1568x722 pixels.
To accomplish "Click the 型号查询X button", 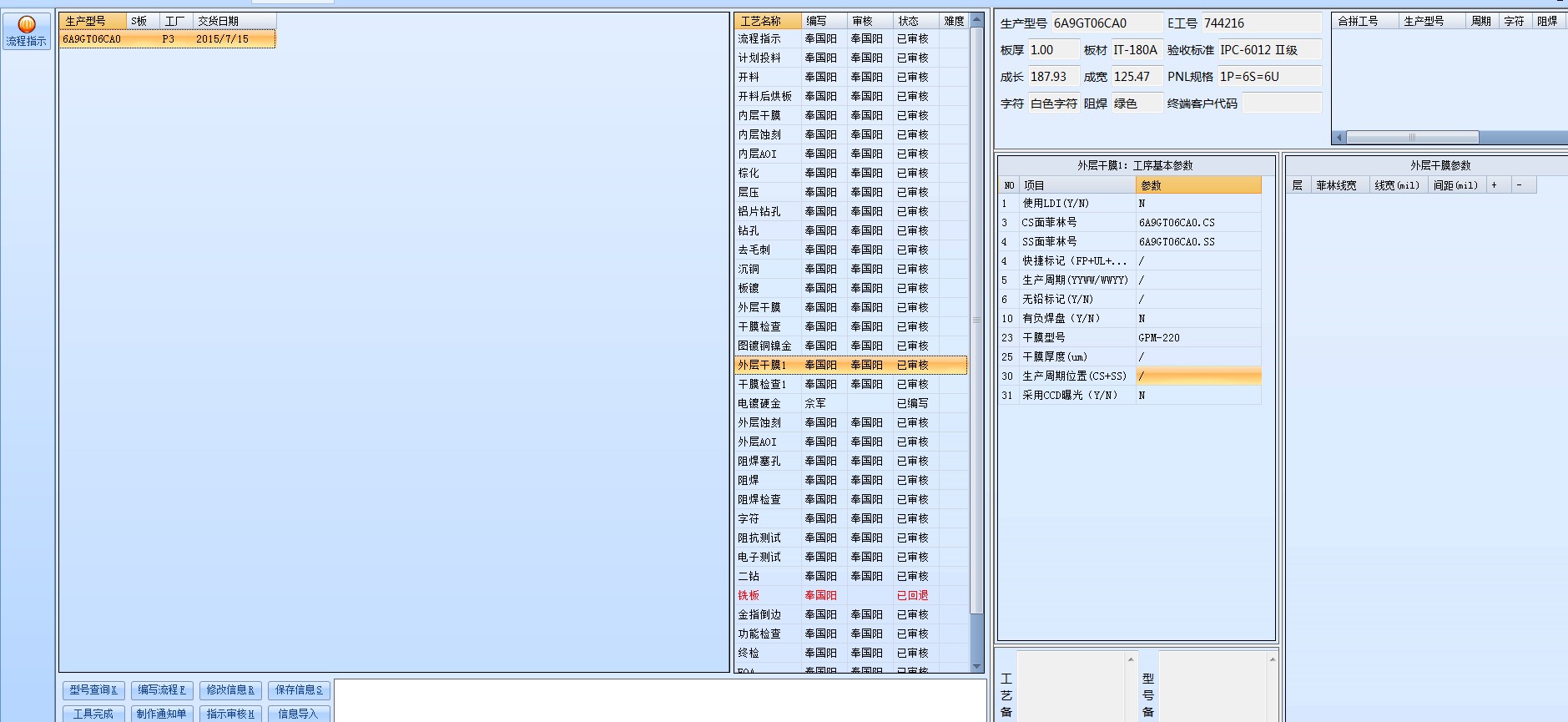I will (x=93, y=690).
